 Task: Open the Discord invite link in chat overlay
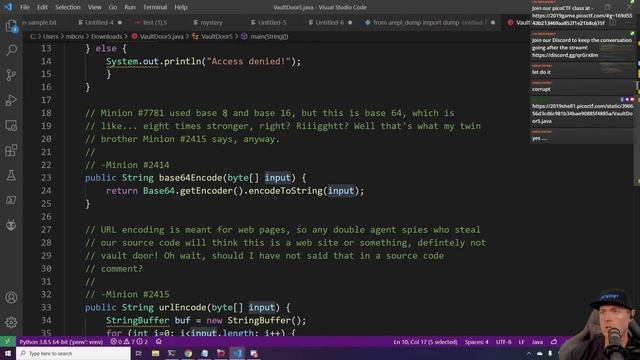[x=565, y=55]
